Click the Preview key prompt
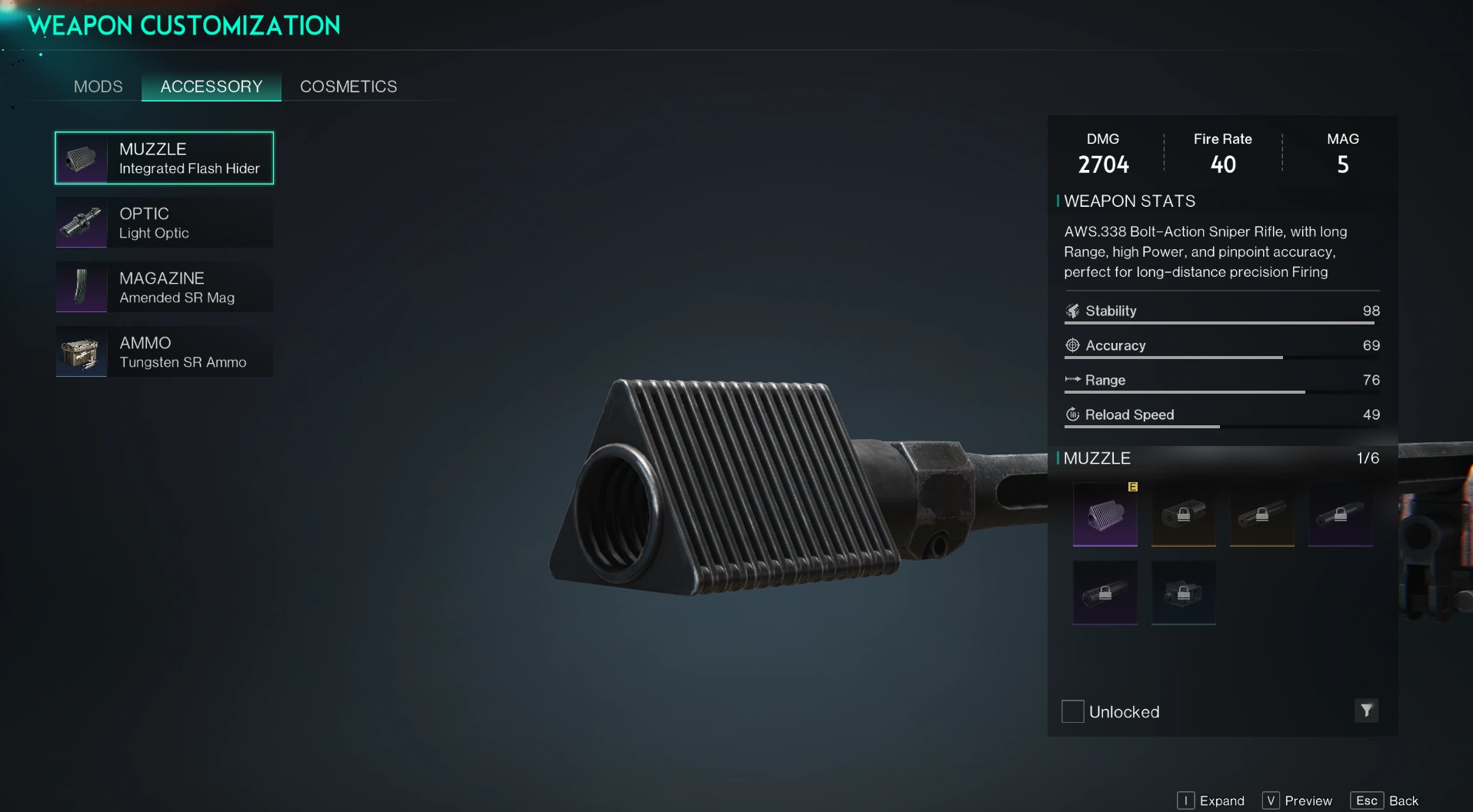Image resolution: width=1473 pixels, height=812 pixels. tap(1297, 800)
